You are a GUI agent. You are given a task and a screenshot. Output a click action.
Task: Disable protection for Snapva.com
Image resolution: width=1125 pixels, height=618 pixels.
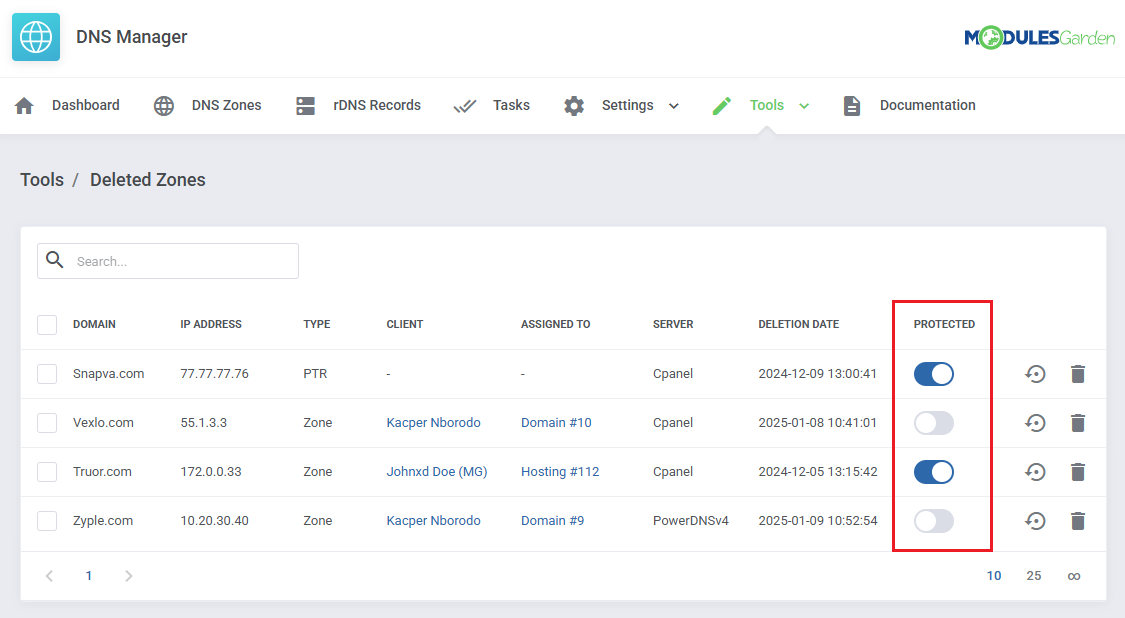(933, 374)
